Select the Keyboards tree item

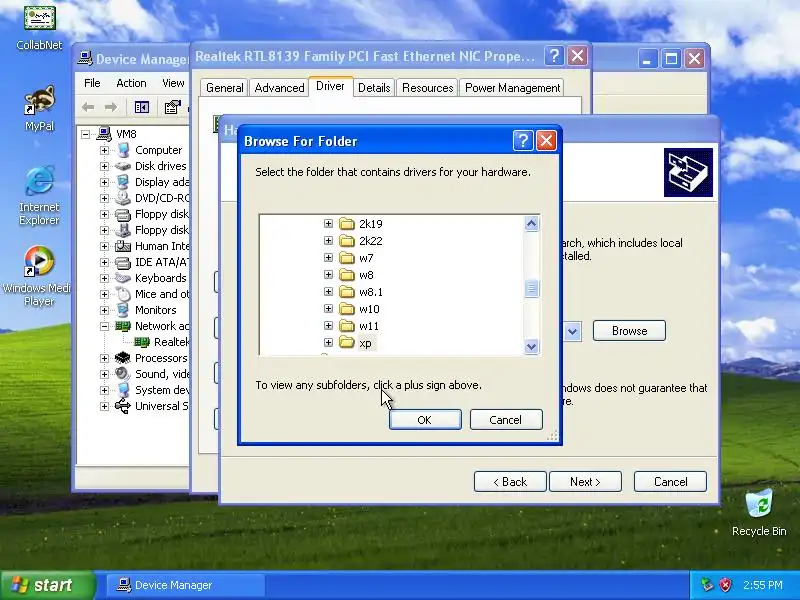click(160, 278)
